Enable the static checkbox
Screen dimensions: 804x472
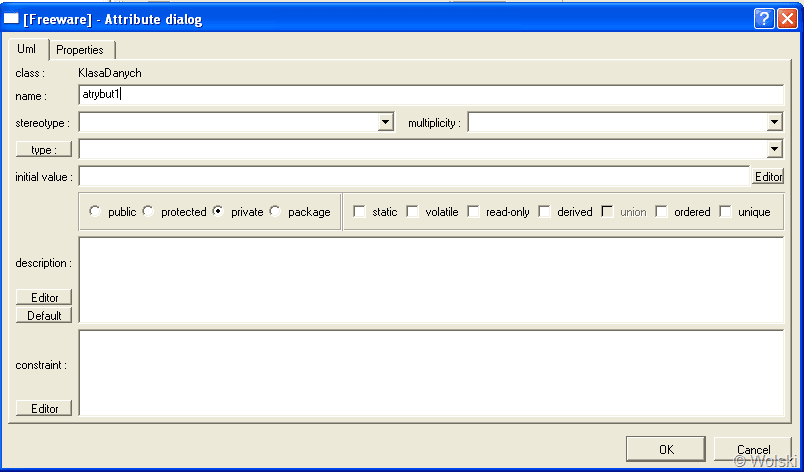click(360, 211)
